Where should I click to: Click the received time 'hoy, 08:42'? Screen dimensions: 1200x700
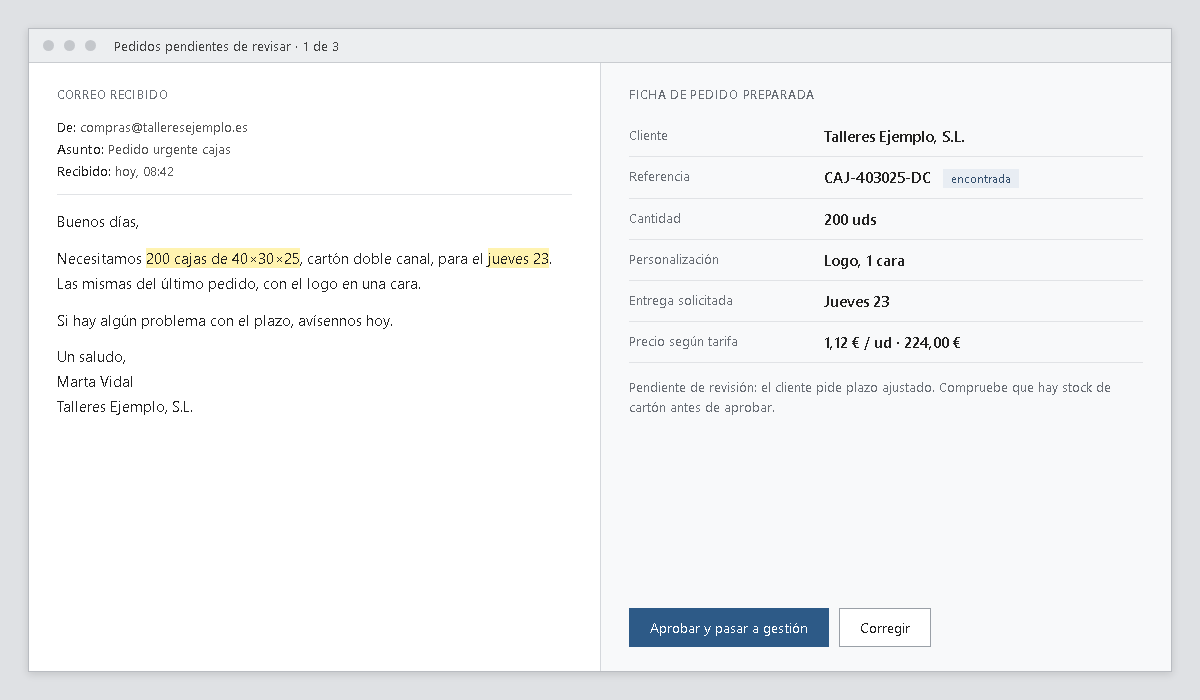click(145, 172)
